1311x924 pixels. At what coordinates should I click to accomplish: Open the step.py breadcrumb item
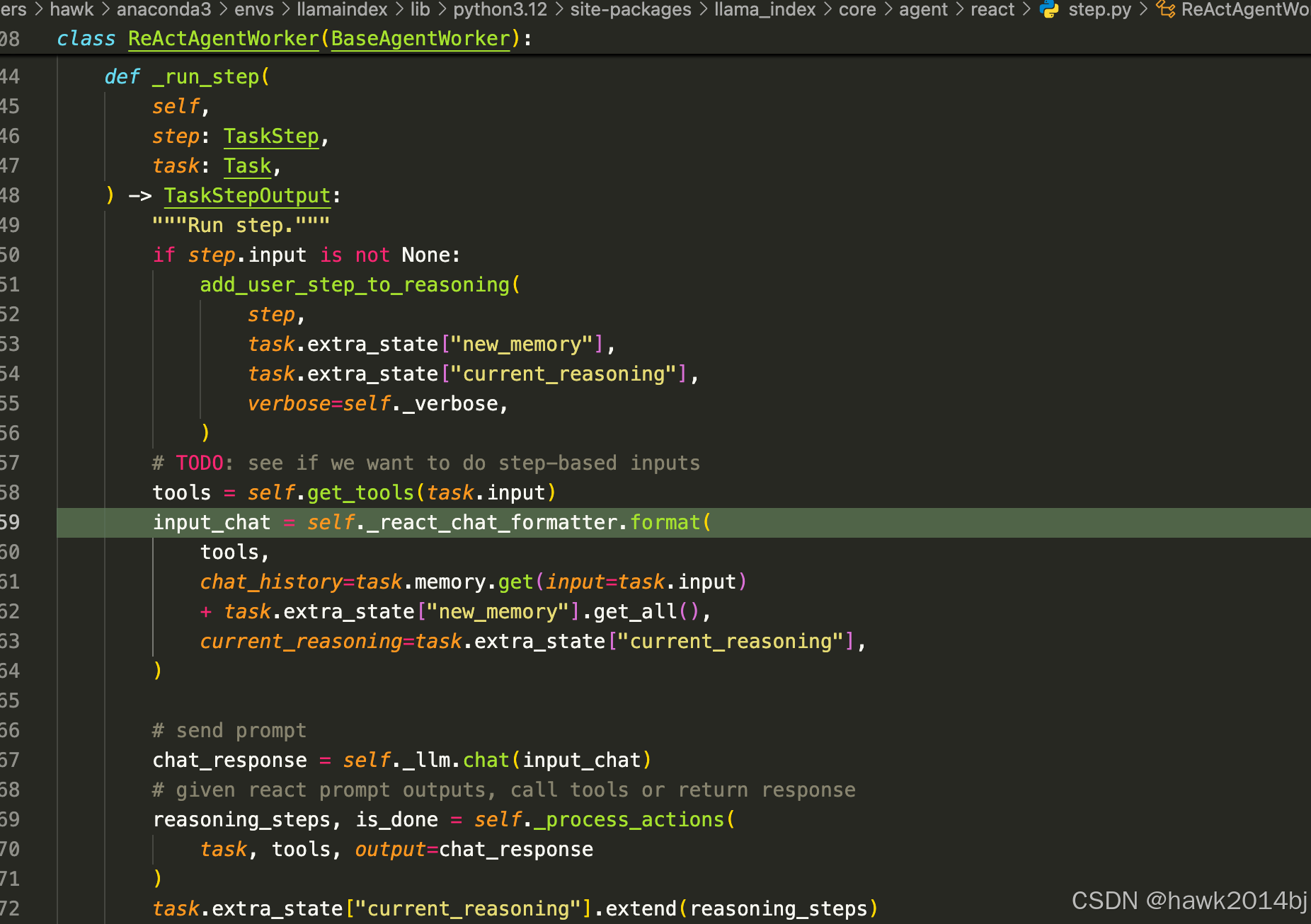coord(1099,9)
